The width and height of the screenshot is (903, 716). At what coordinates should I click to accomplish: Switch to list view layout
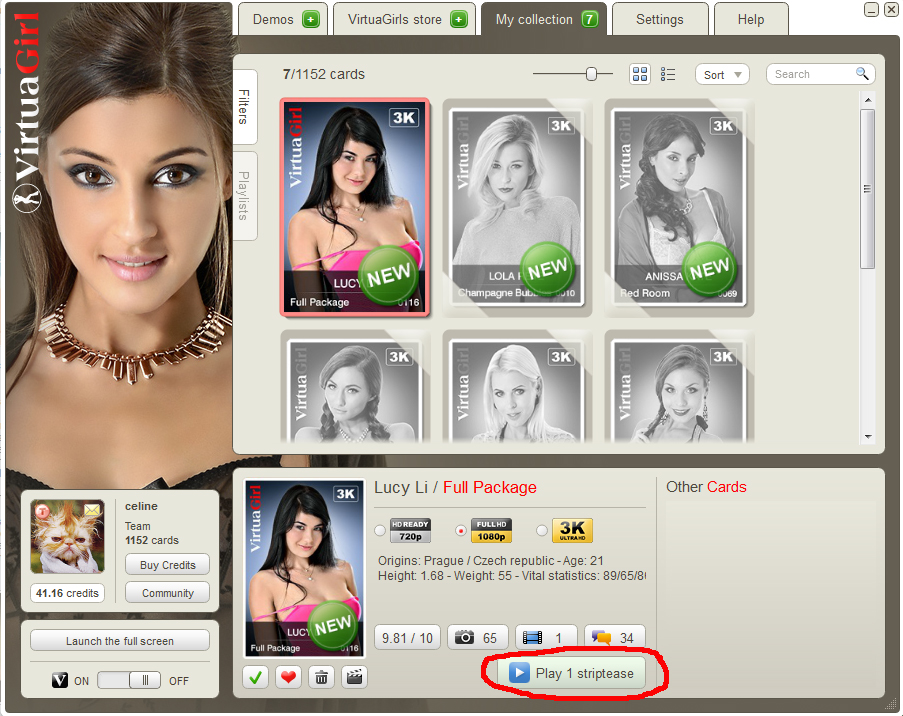tap(668, 74)
